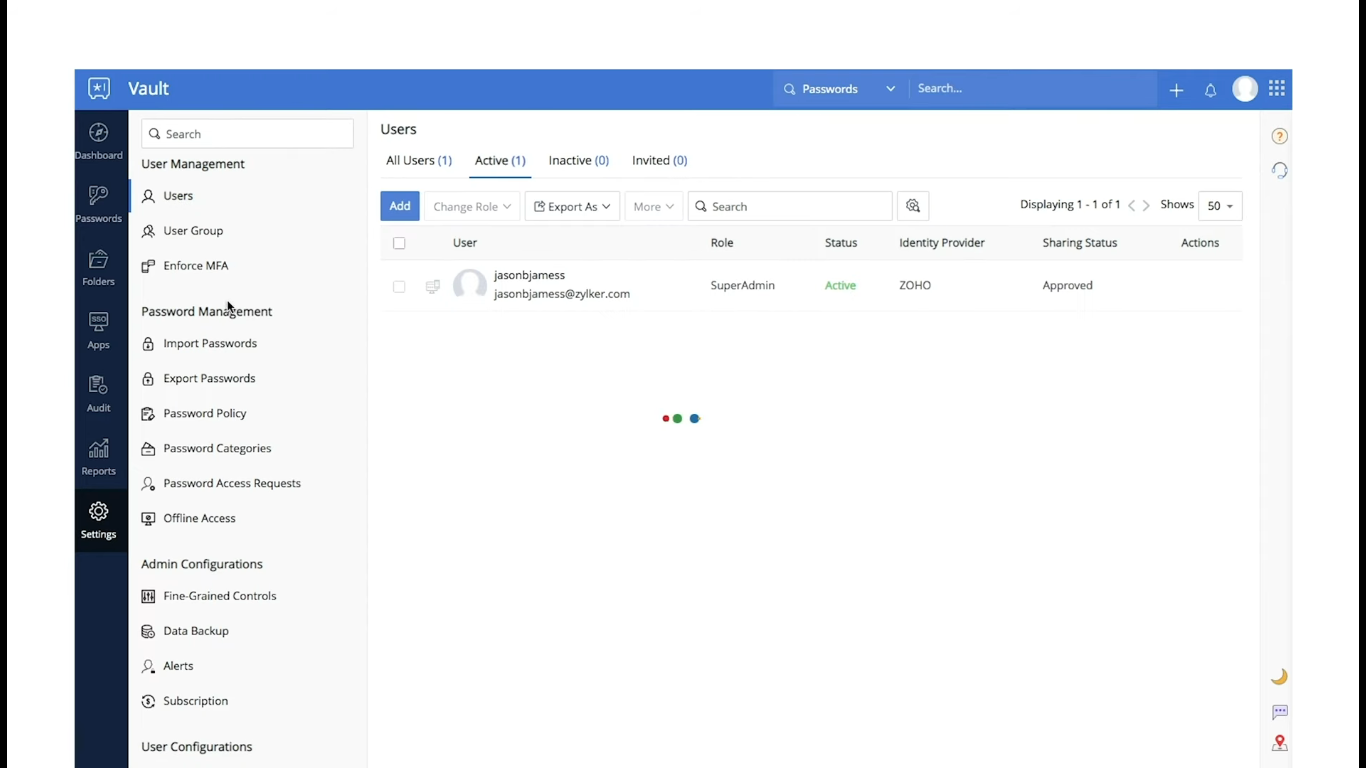Select Settings gear in left navigation
The image size is (1366, 768).
click(98, 520)
